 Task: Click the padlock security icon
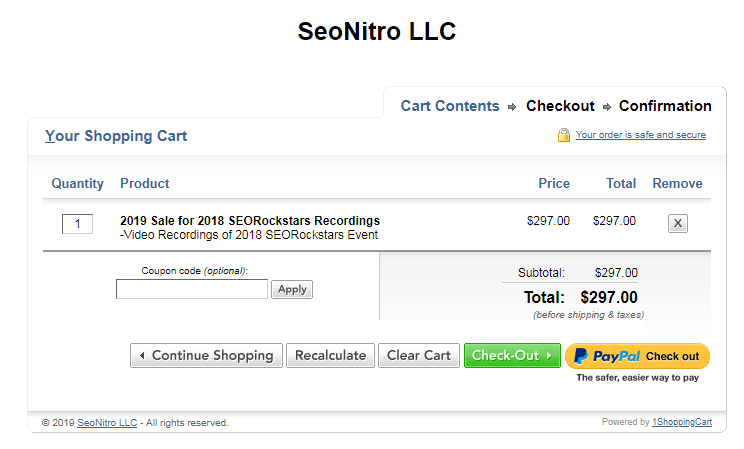[564, 135]
